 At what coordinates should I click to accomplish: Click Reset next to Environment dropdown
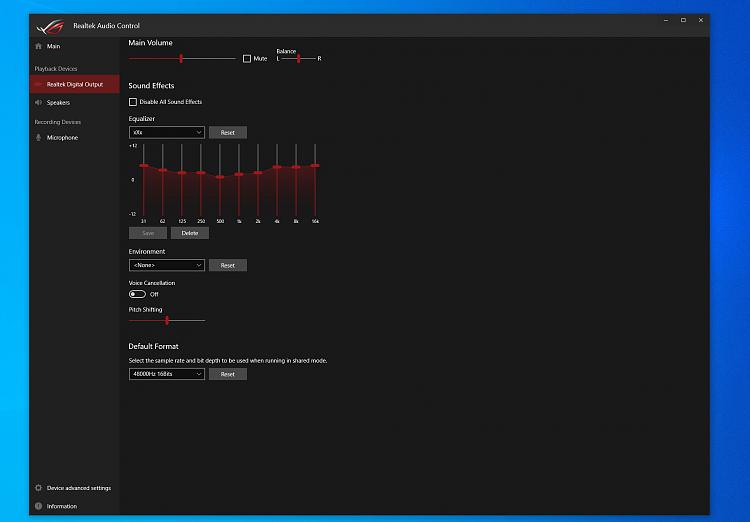pyautogui.click(x=228, y=265)
